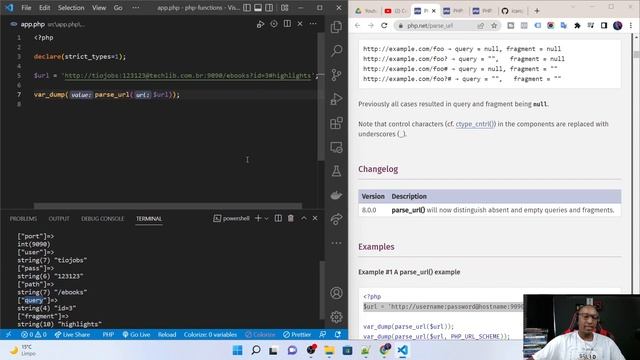Open notifications bell in status bar

(x=338, y=335)
